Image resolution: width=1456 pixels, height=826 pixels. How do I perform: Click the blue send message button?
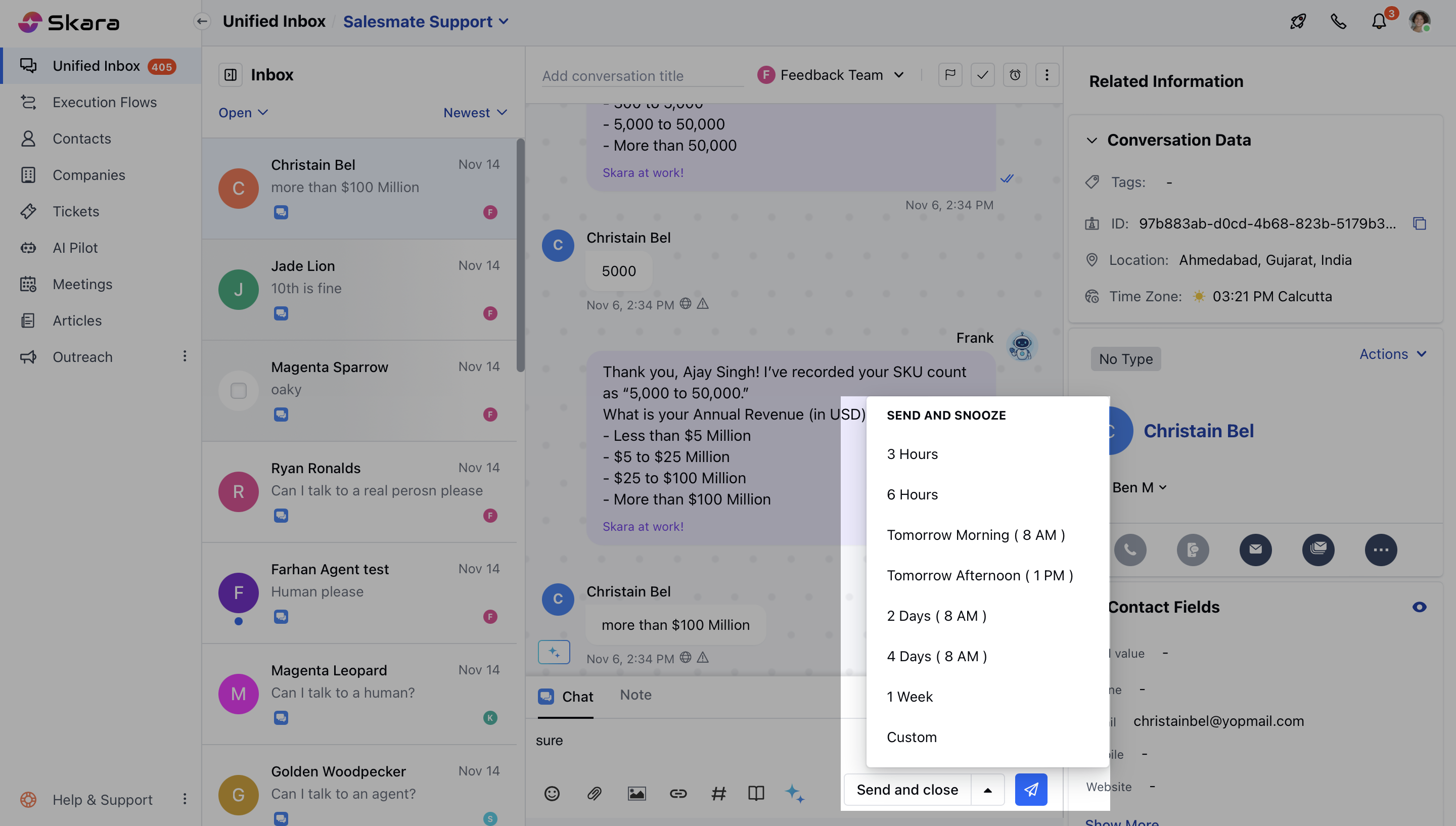pos(1031,789)
